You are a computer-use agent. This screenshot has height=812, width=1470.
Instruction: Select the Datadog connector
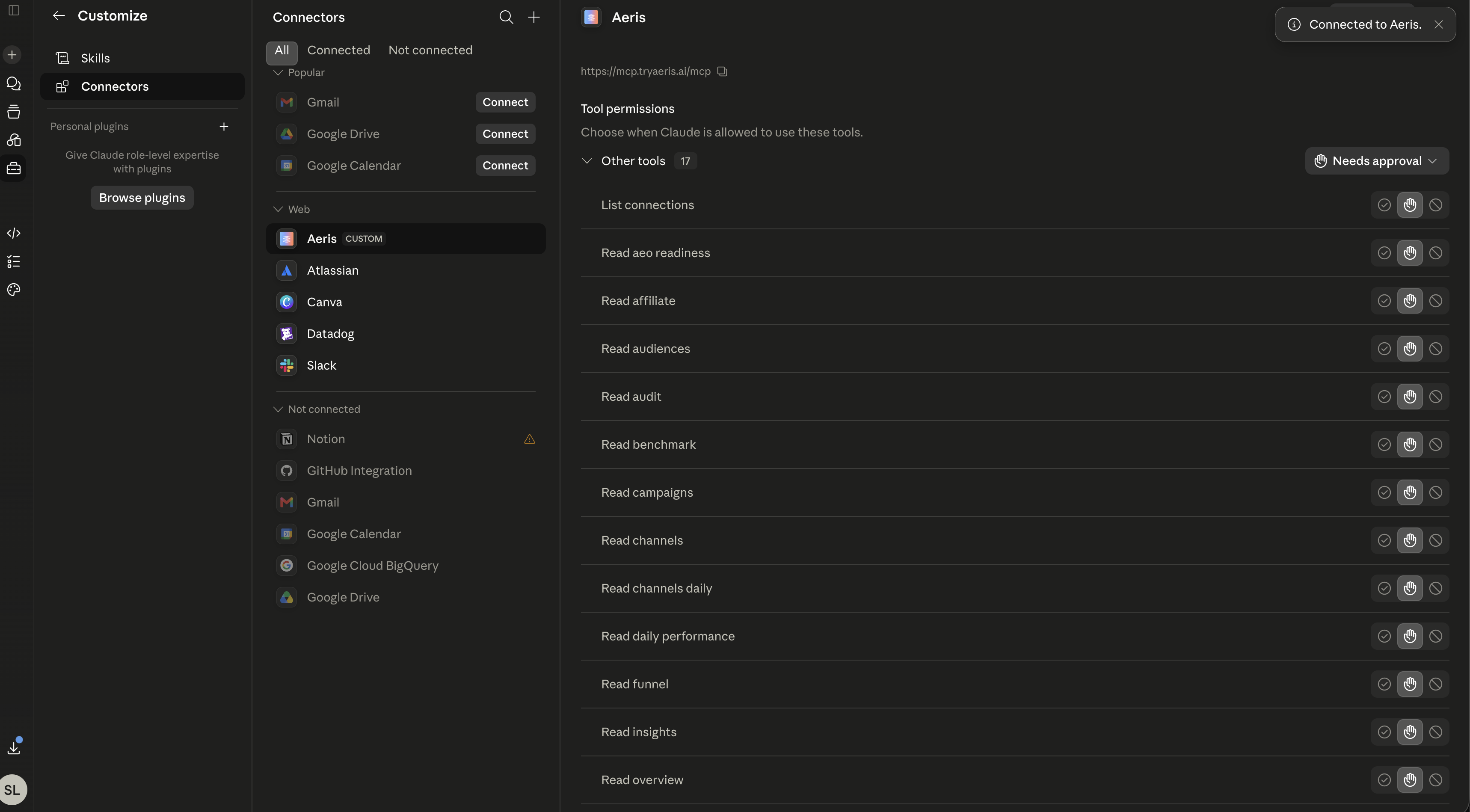click(x=406, y=334)
